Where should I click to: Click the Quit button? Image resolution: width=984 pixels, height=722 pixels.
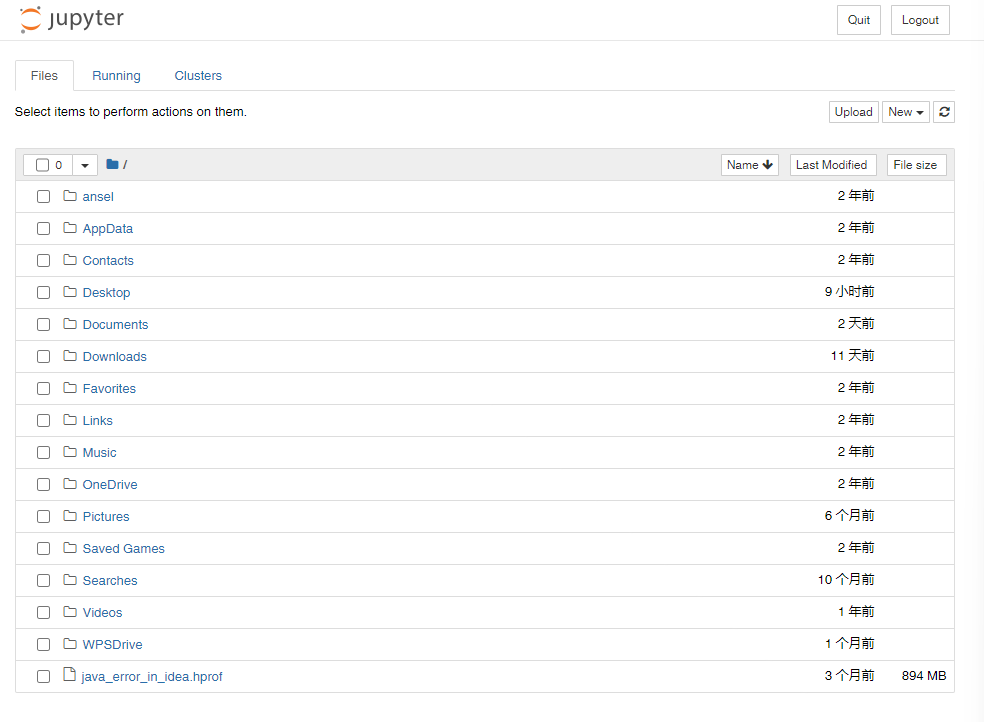pyautogui.click(x=858, y=20)
